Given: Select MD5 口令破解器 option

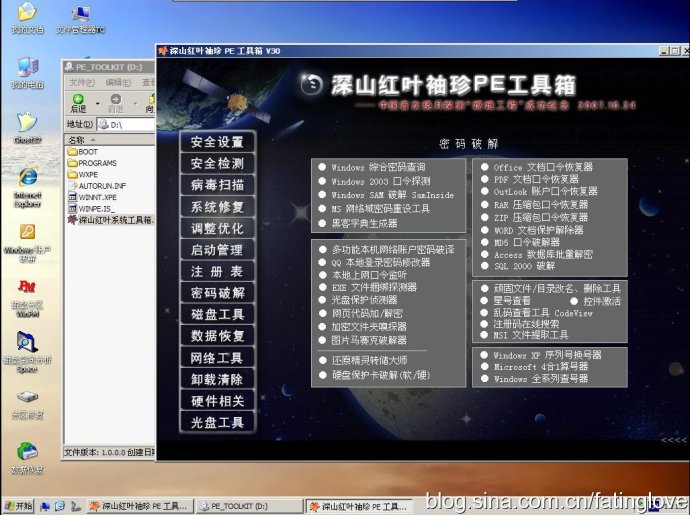Looking at the screenshot, I should 521,243.
